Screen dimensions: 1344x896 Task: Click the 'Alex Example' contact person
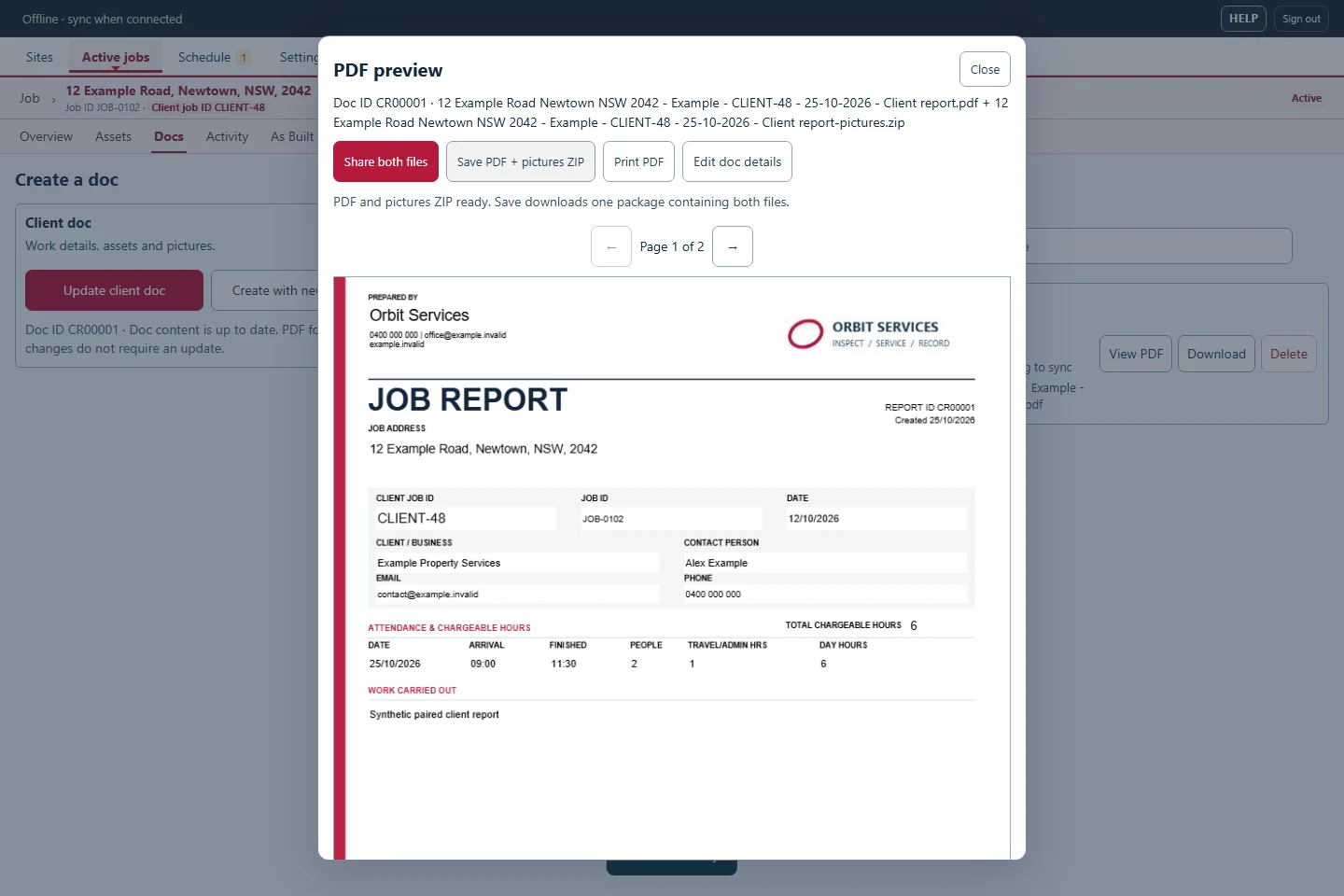click(x=717, y=563)
